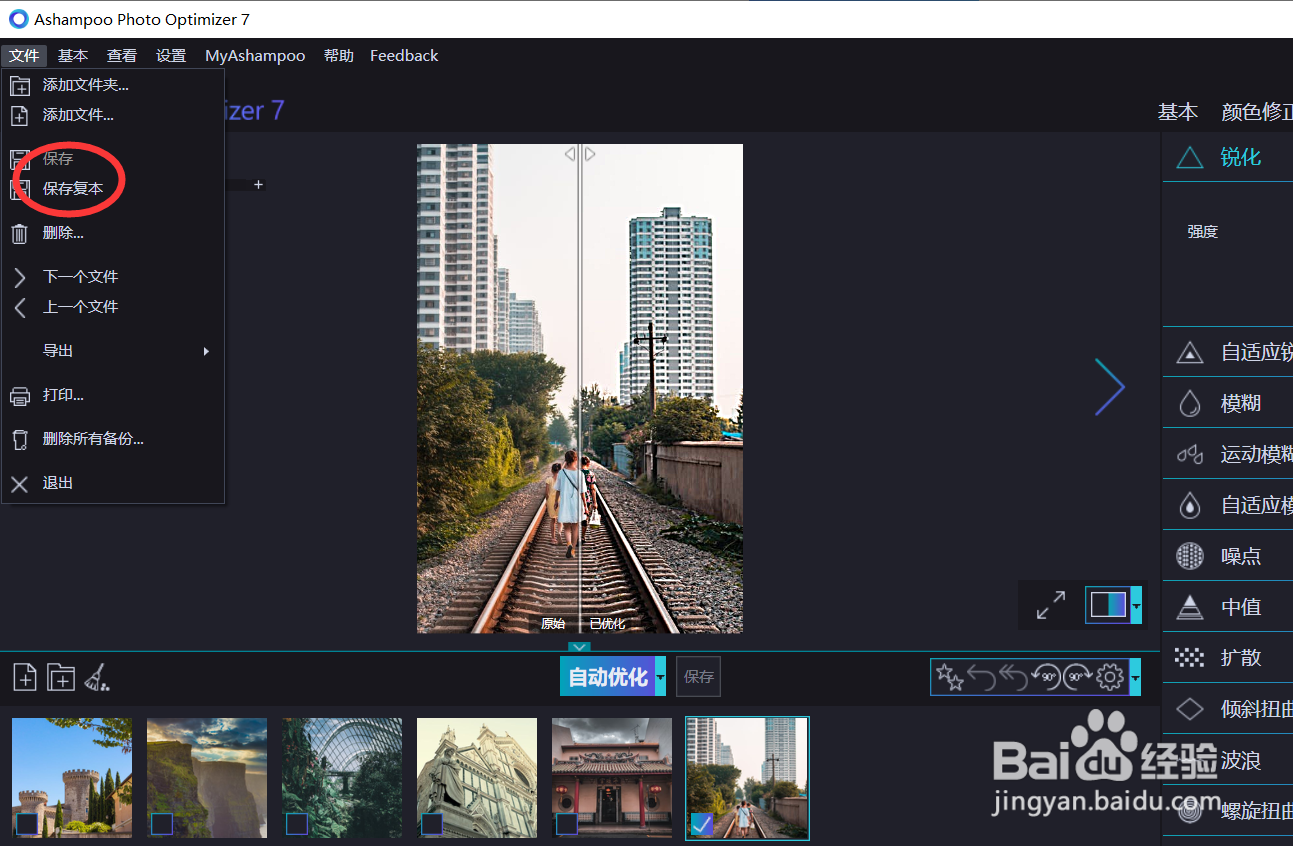The height and width of the screenshot is (846, 1293).
Task: Check the cathedral statue thumbnail checkbox
Action: (x=432, y=824)
